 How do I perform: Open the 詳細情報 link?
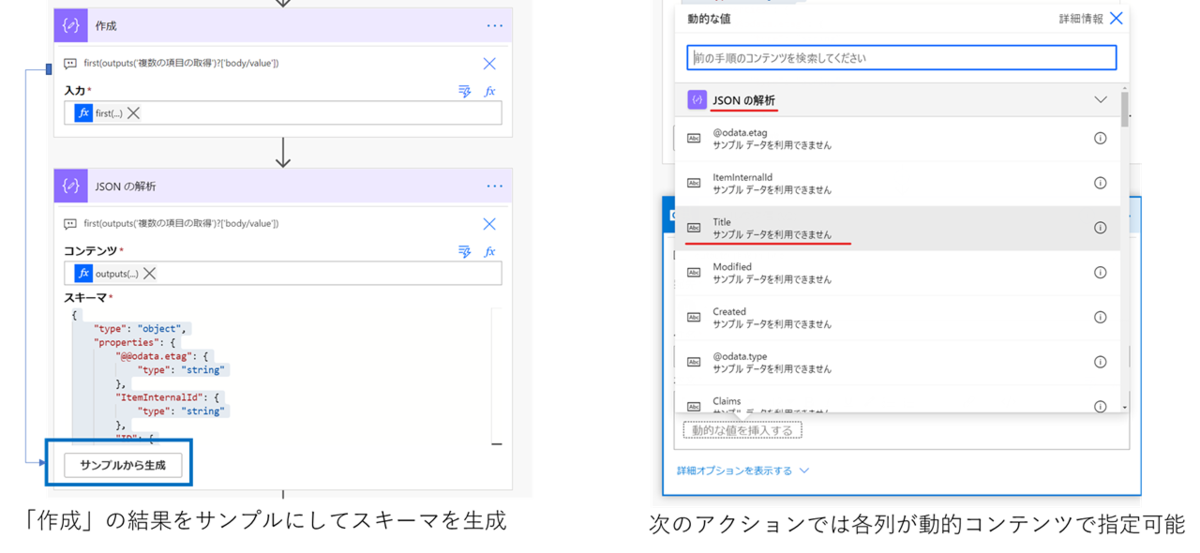[x=1081, y=18]
